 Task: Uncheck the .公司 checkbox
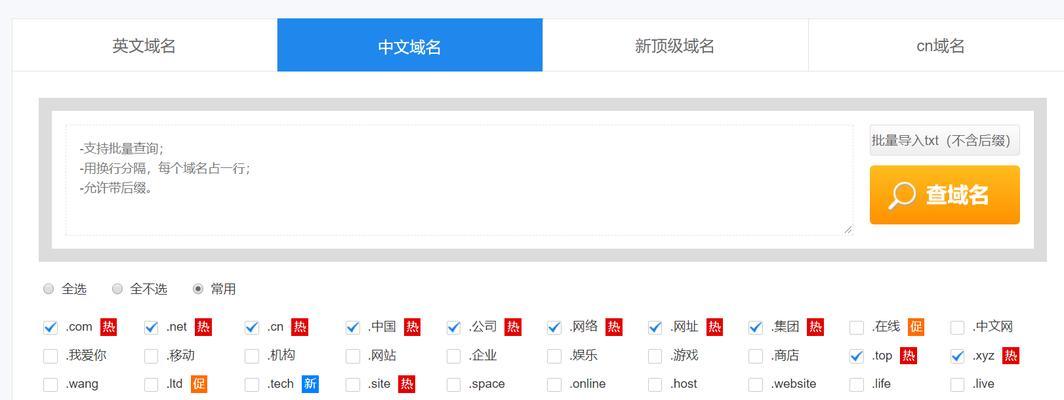pos(453,327)
